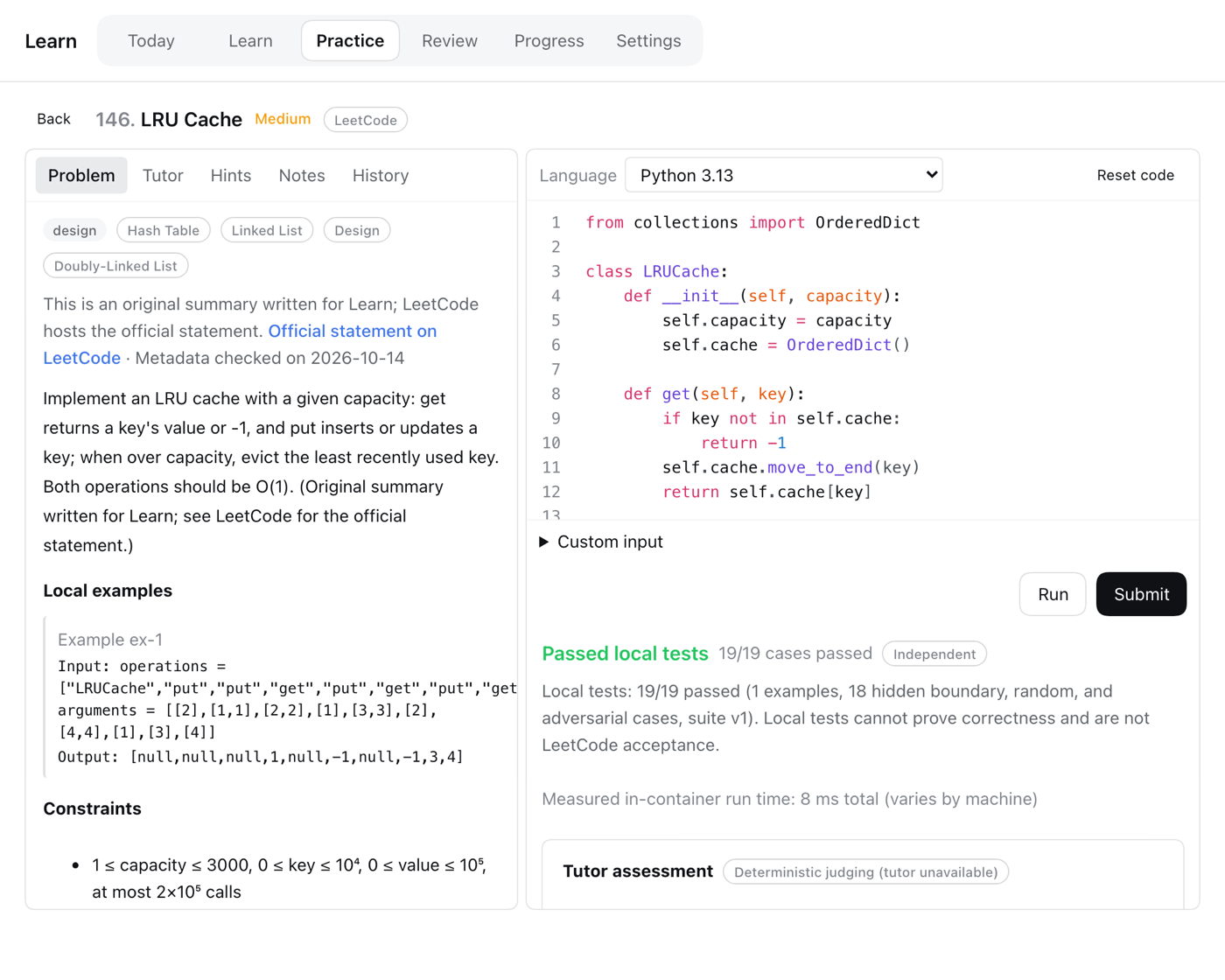This screenshot has width=1225, height=980.
Task: Click the 19/19 cases passed text
Action: [795, 654]
